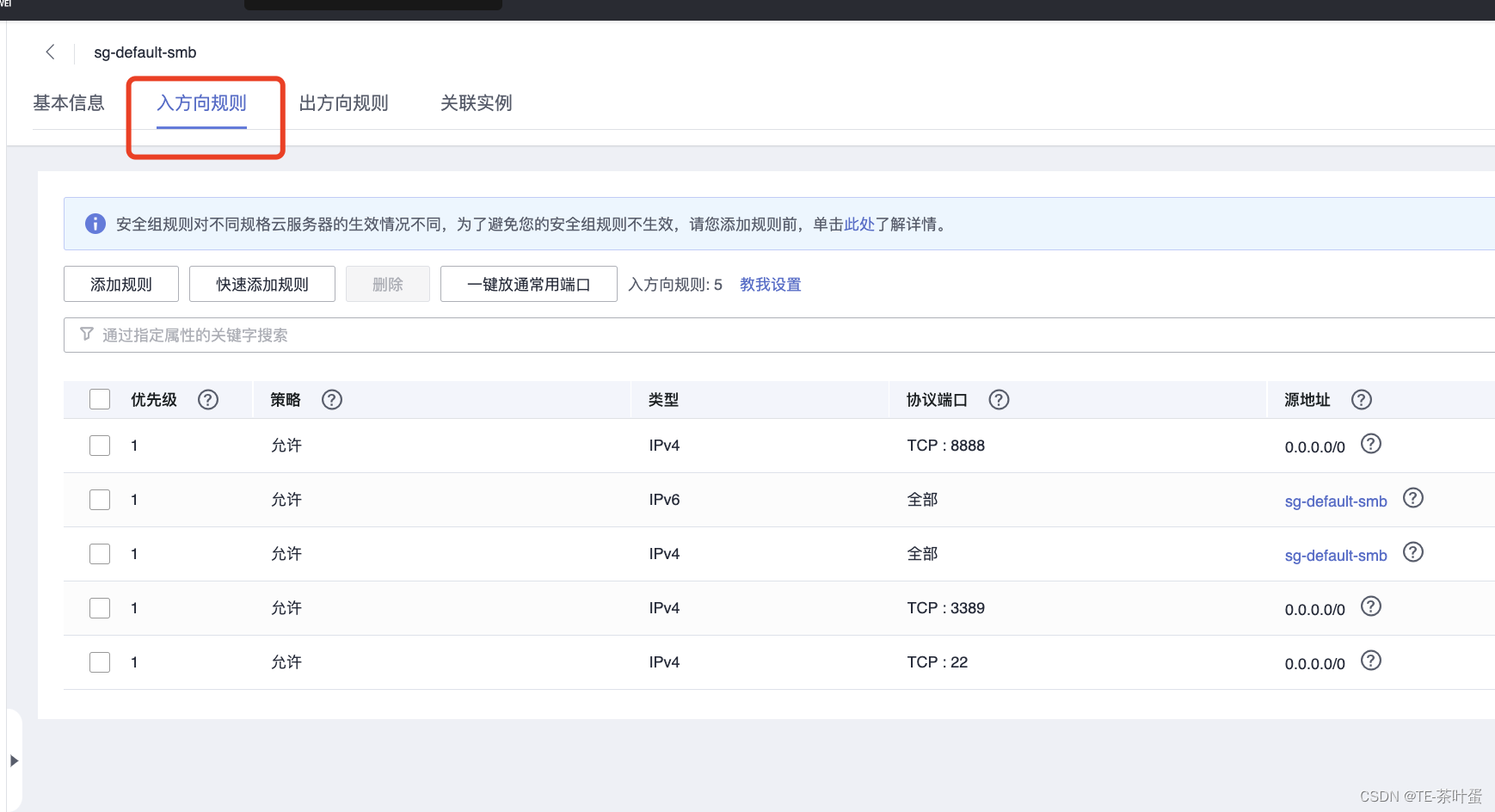Click the 添加规则 button
Image resolution: width=1495 pixels, height=812 pixels.
click(121, 284)
